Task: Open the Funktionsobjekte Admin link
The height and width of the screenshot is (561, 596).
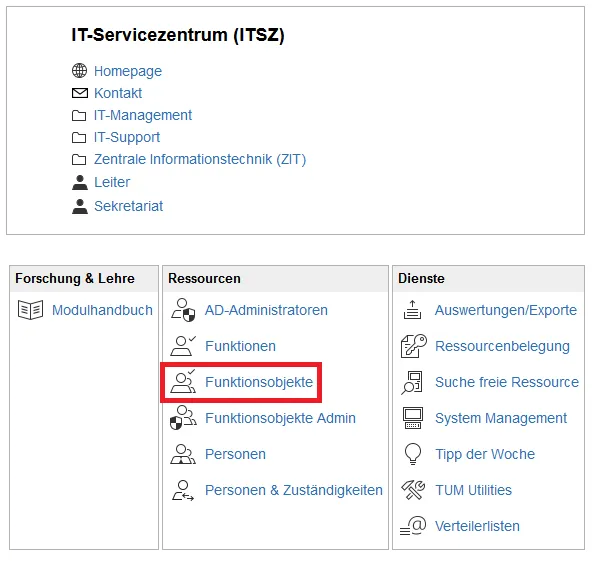Action: pos(280,418)
